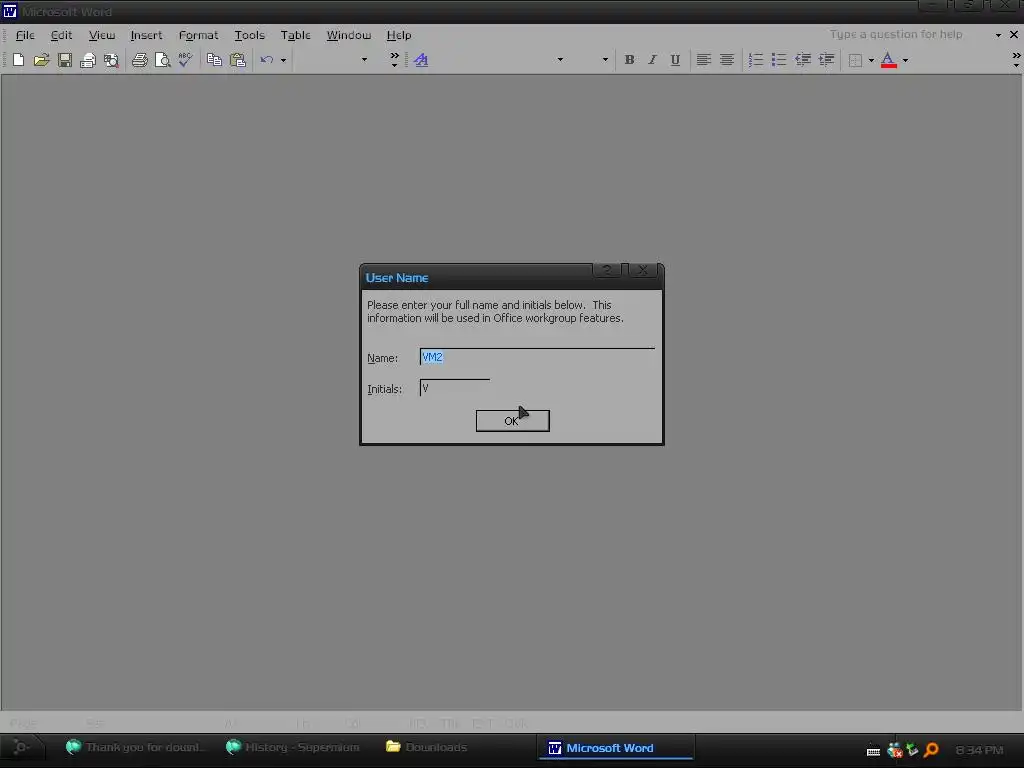Open the border style dropdown arrow
Image resolution: width=1024 pixels, height=768 pixels.
[871, 60]
